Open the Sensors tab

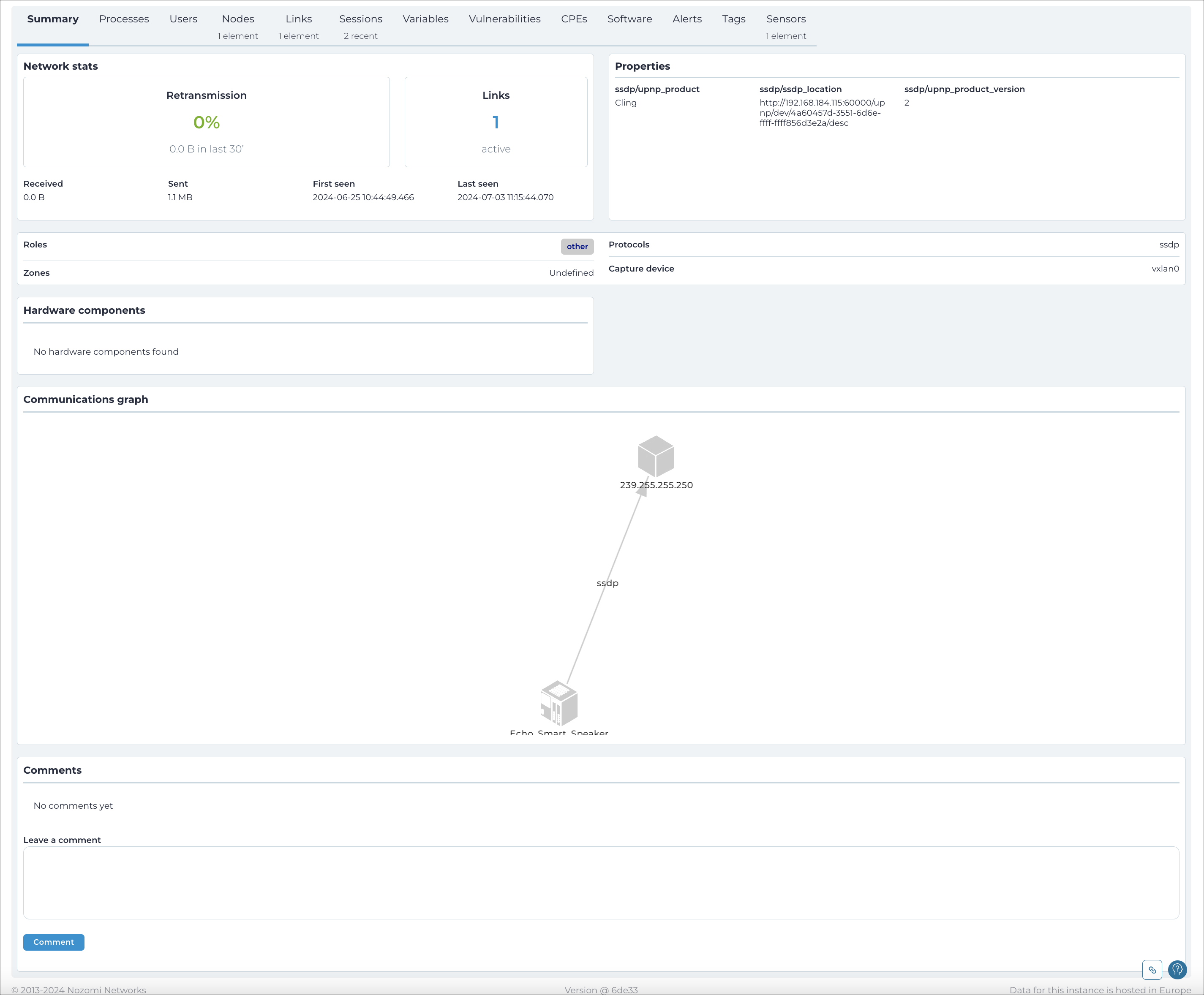coord(786,26)
